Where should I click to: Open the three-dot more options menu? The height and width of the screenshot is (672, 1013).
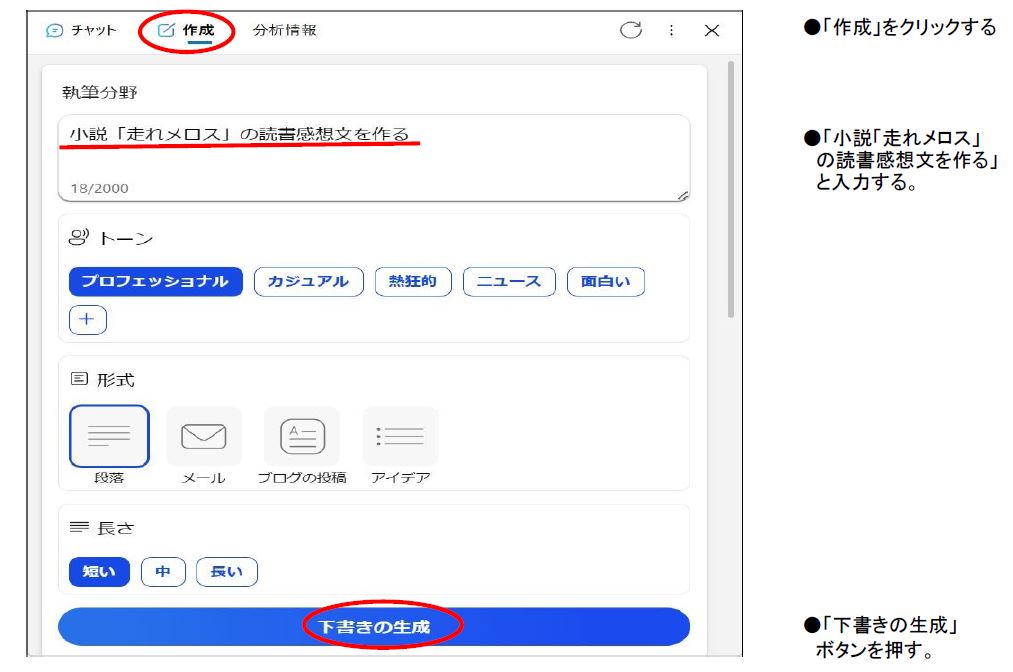671,30
